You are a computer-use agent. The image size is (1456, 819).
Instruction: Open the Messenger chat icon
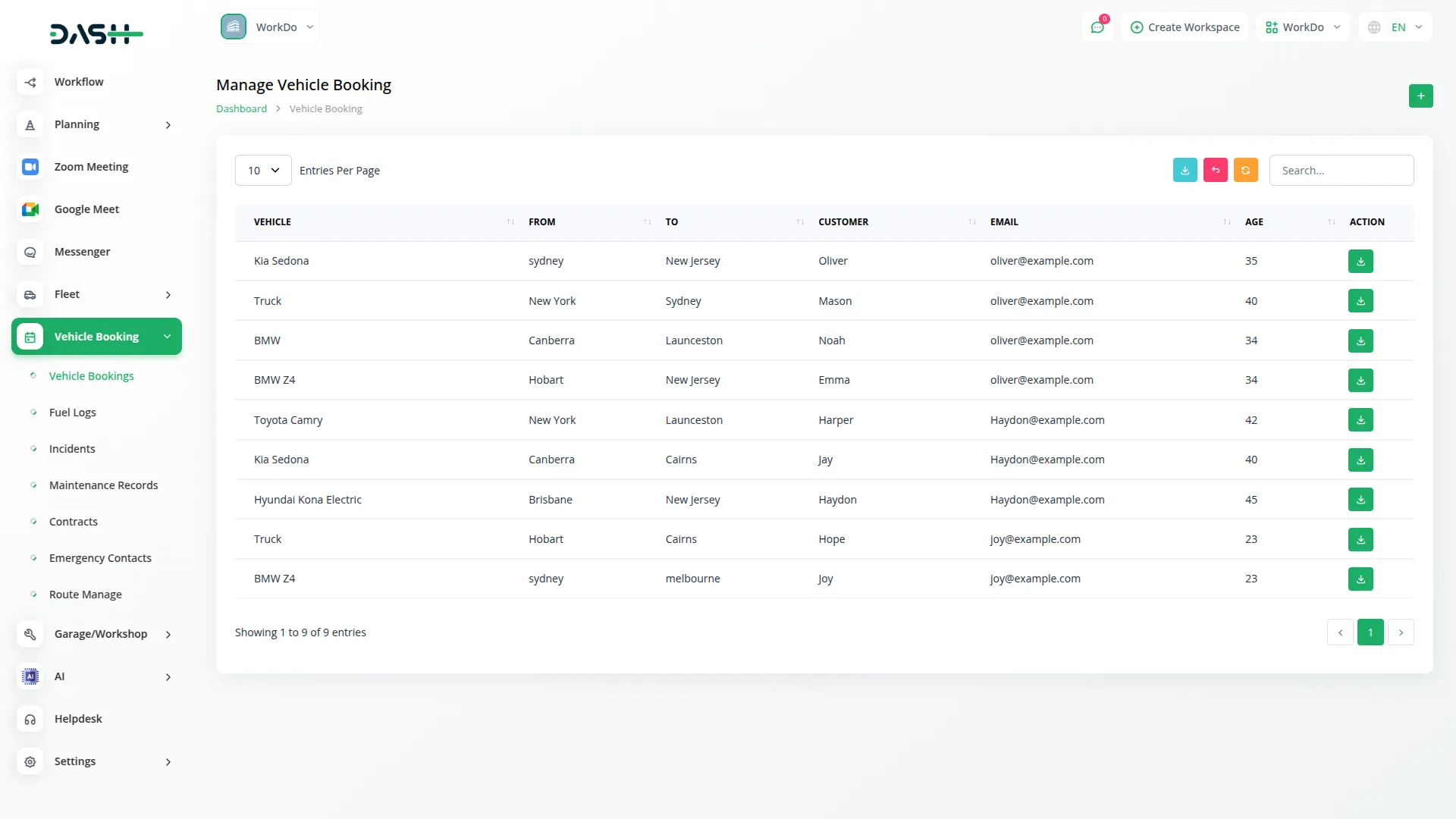click(x=30, y=252)
